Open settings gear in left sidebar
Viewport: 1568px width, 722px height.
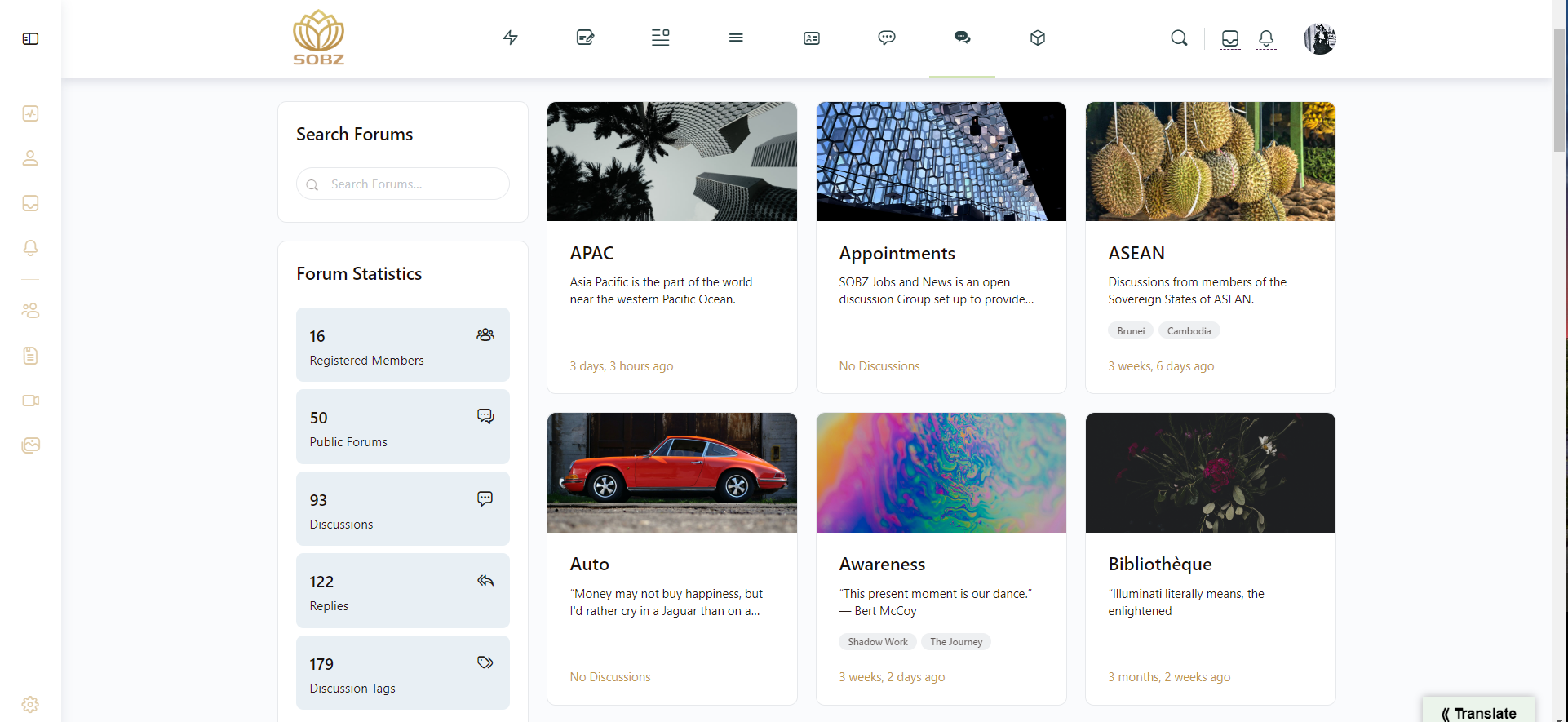(30, 704)
